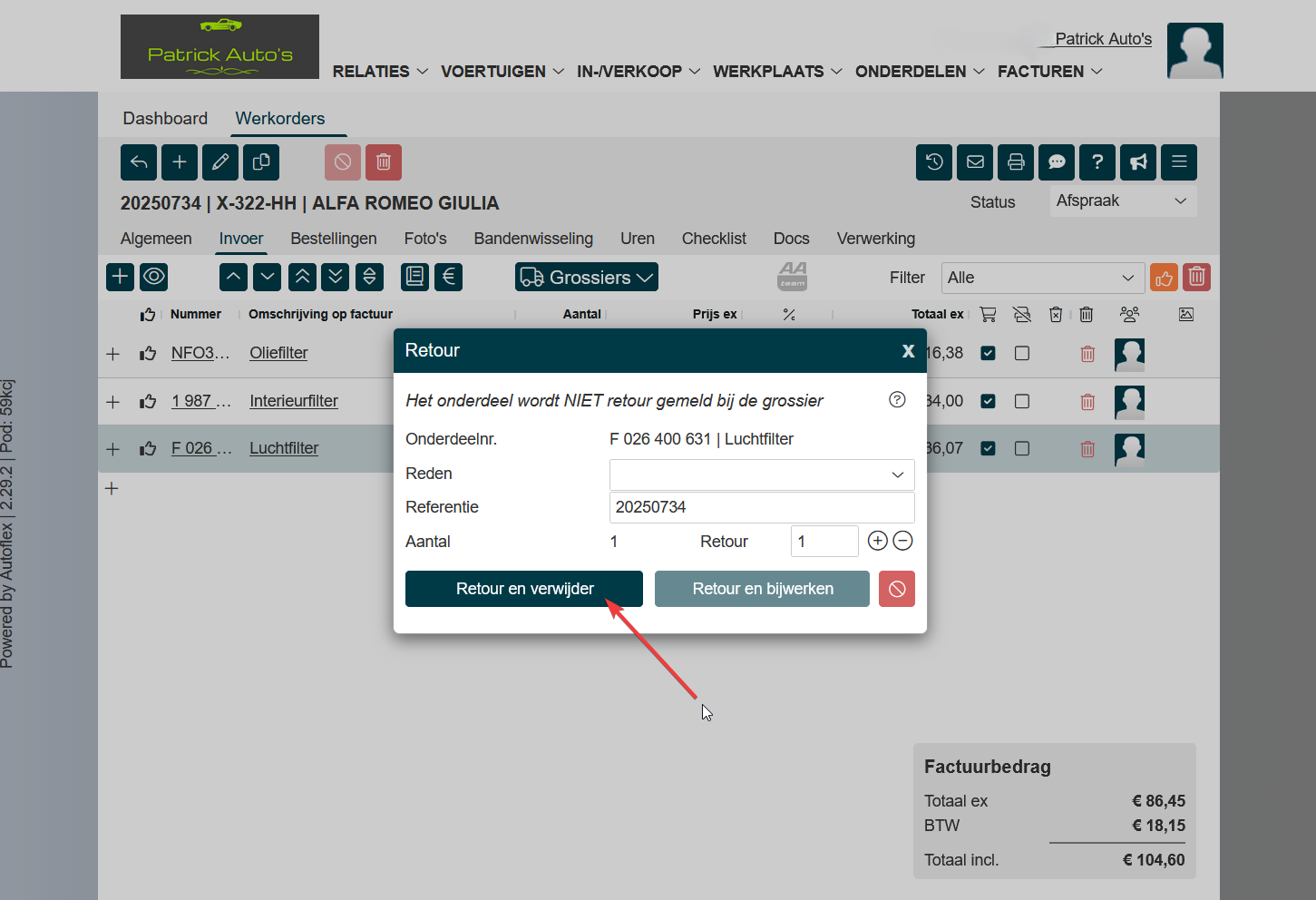Switch to the Bestellingen tab

click(x=333, y=239)
